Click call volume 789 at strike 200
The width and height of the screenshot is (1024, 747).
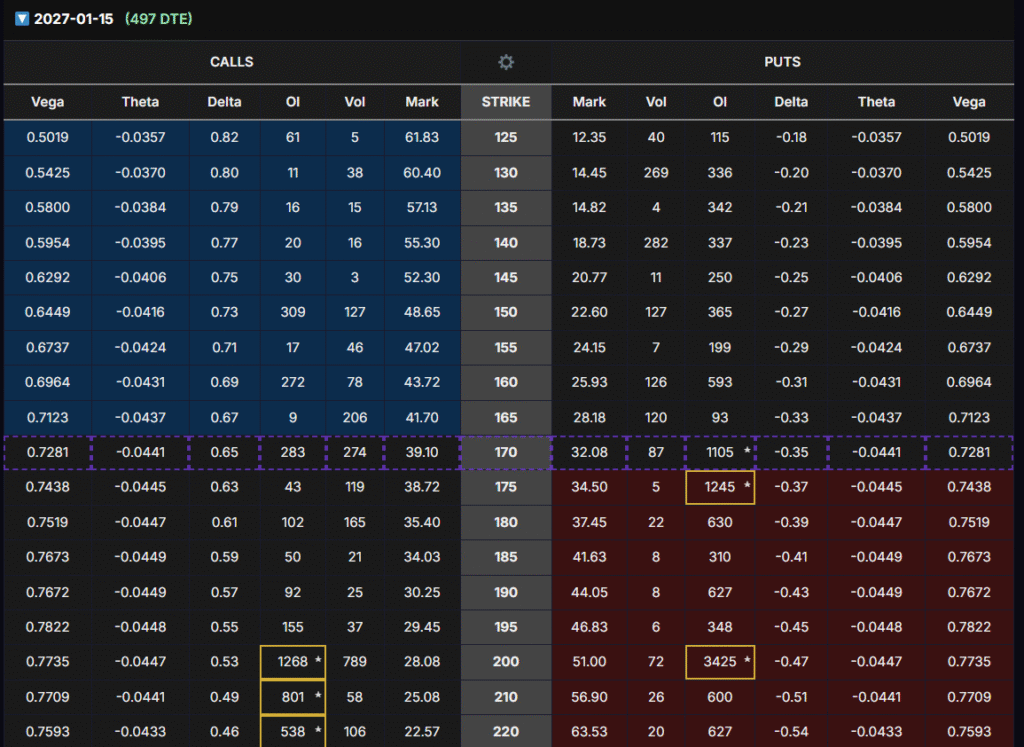[x=355, y=662]
